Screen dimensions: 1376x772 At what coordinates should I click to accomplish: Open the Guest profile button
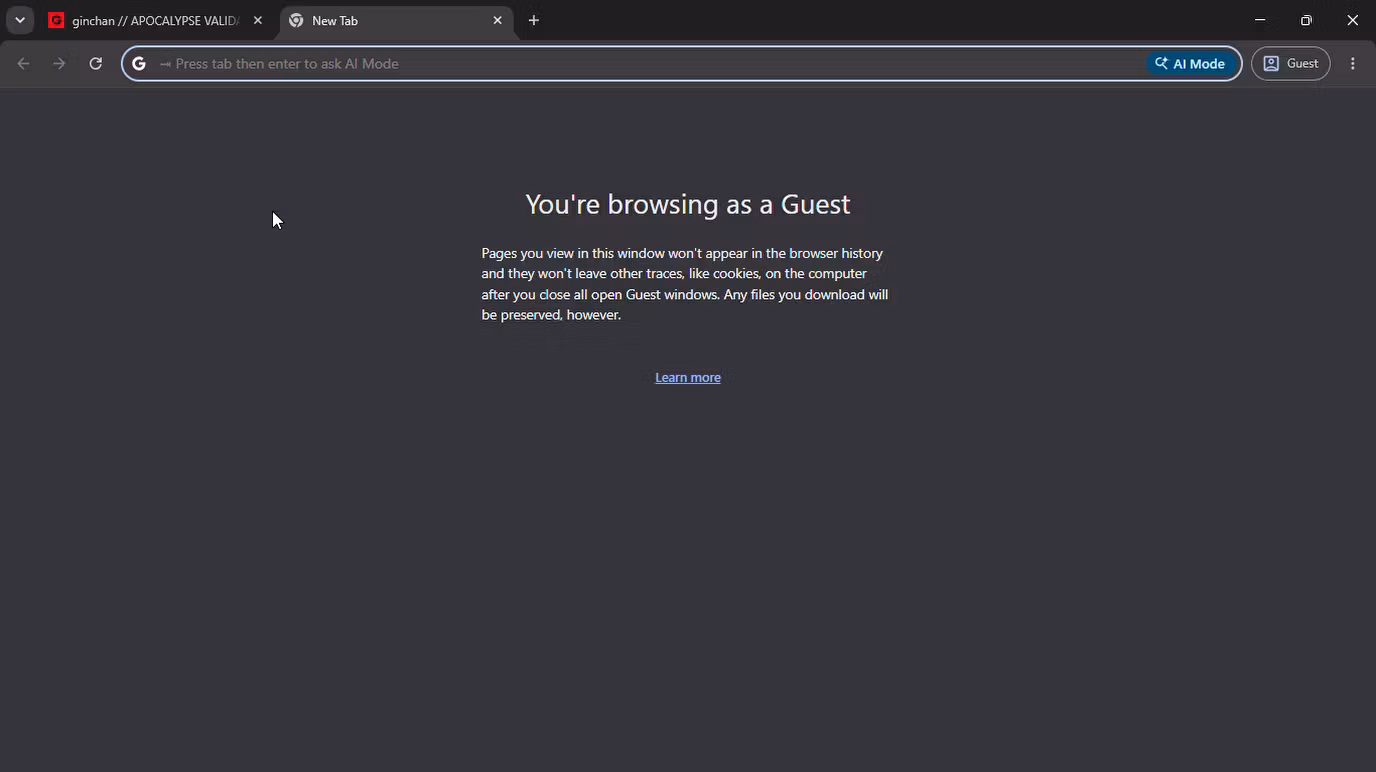click(1291, 63)
